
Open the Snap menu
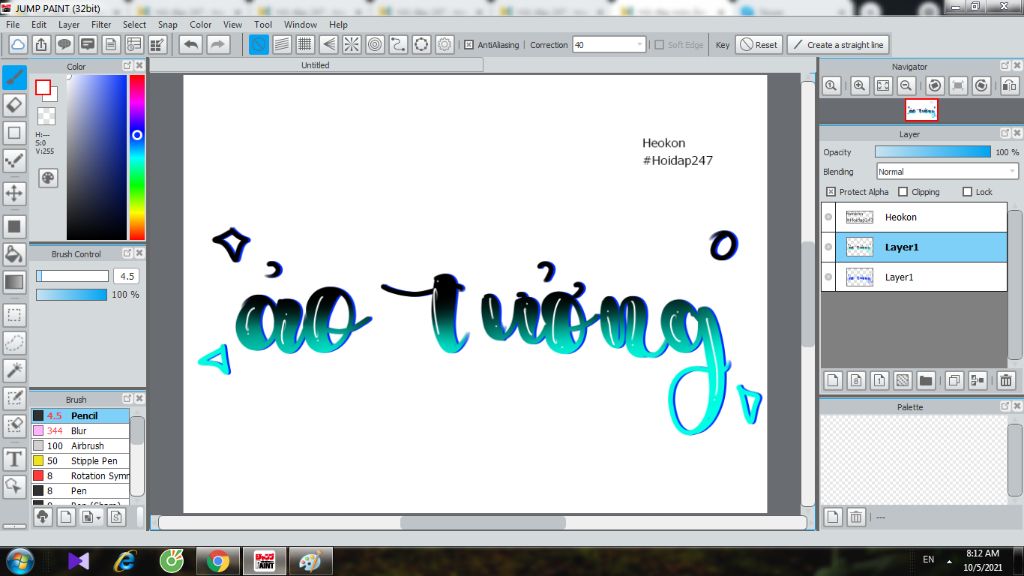click(x=167, y=24)
